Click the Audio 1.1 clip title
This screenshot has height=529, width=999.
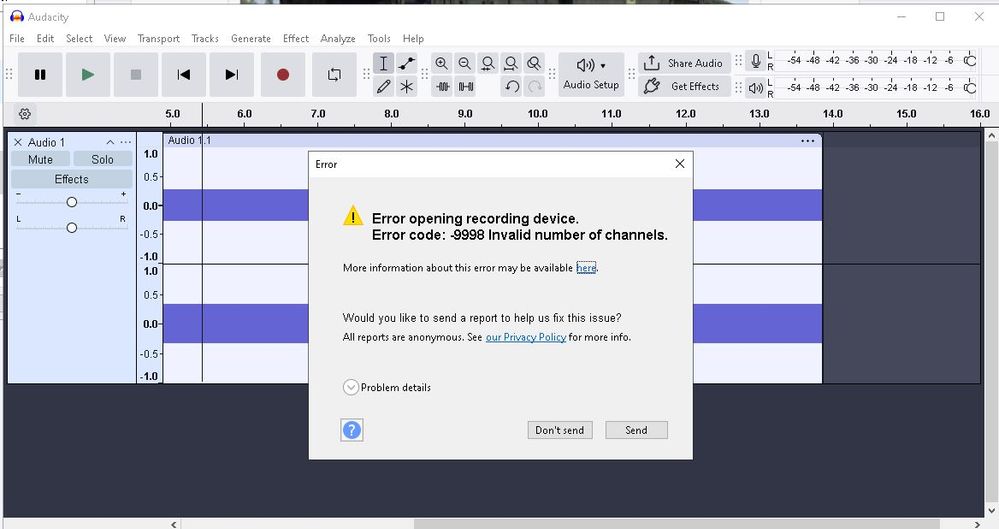(x=189, y=140)
